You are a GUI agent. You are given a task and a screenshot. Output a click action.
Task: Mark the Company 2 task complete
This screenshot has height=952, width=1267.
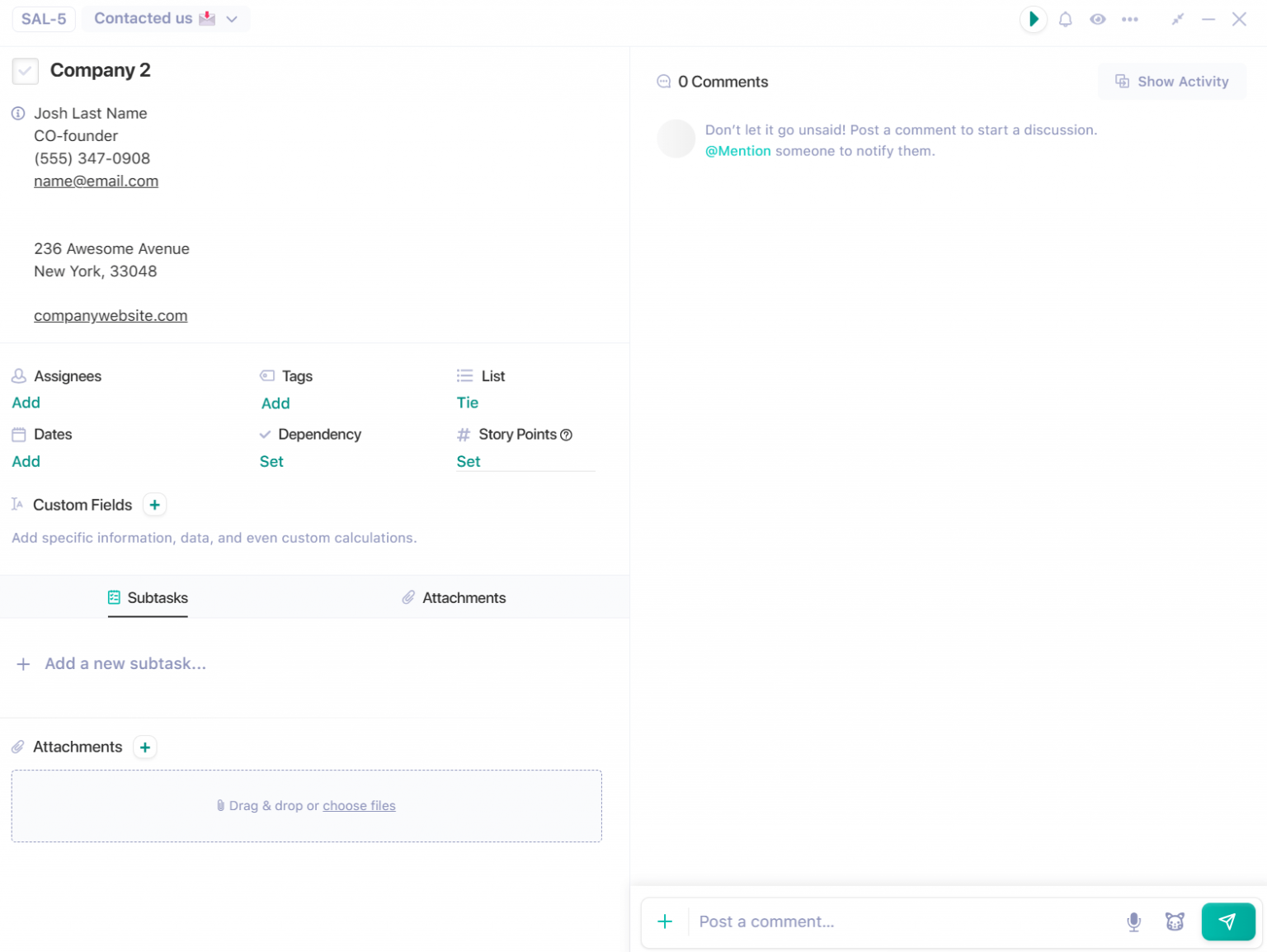25,71
